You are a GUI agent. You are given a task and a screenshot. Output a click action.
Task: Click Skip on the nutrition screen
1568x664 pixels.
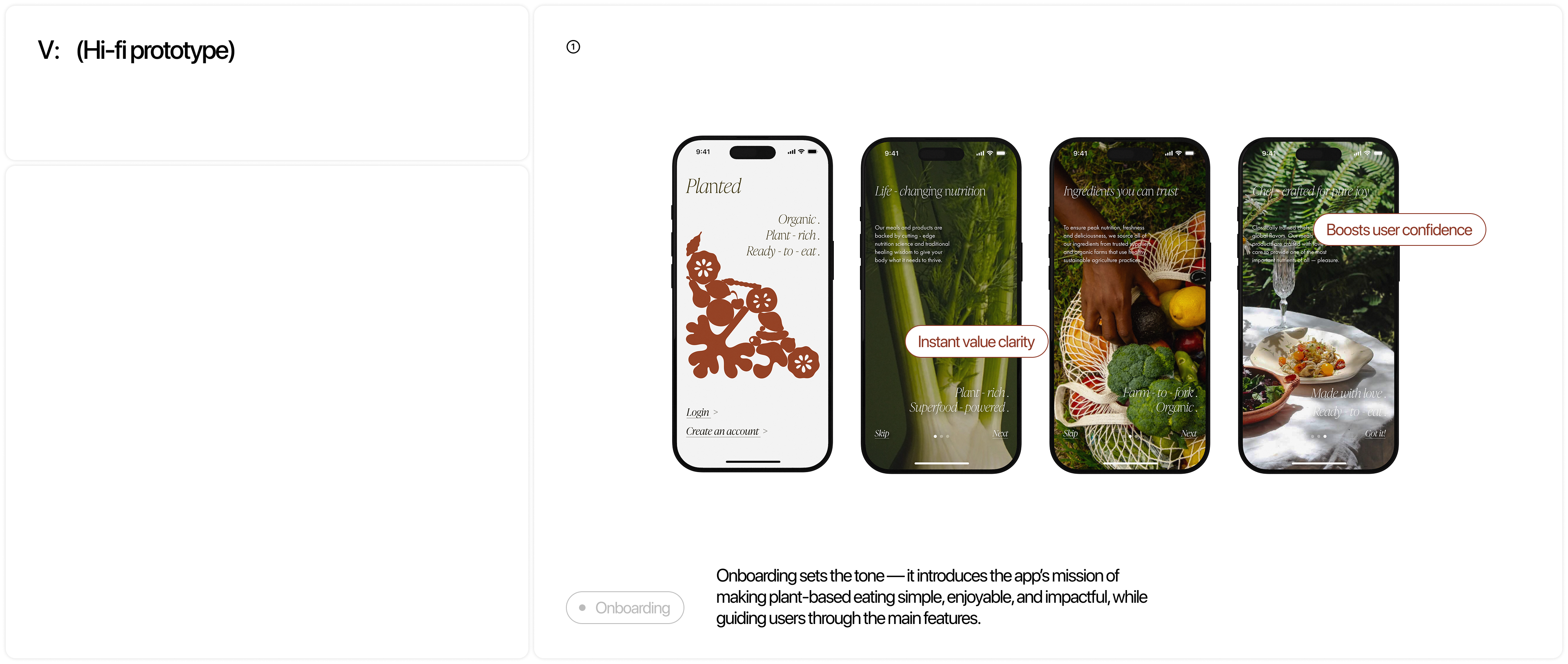(x=882, y=433)
